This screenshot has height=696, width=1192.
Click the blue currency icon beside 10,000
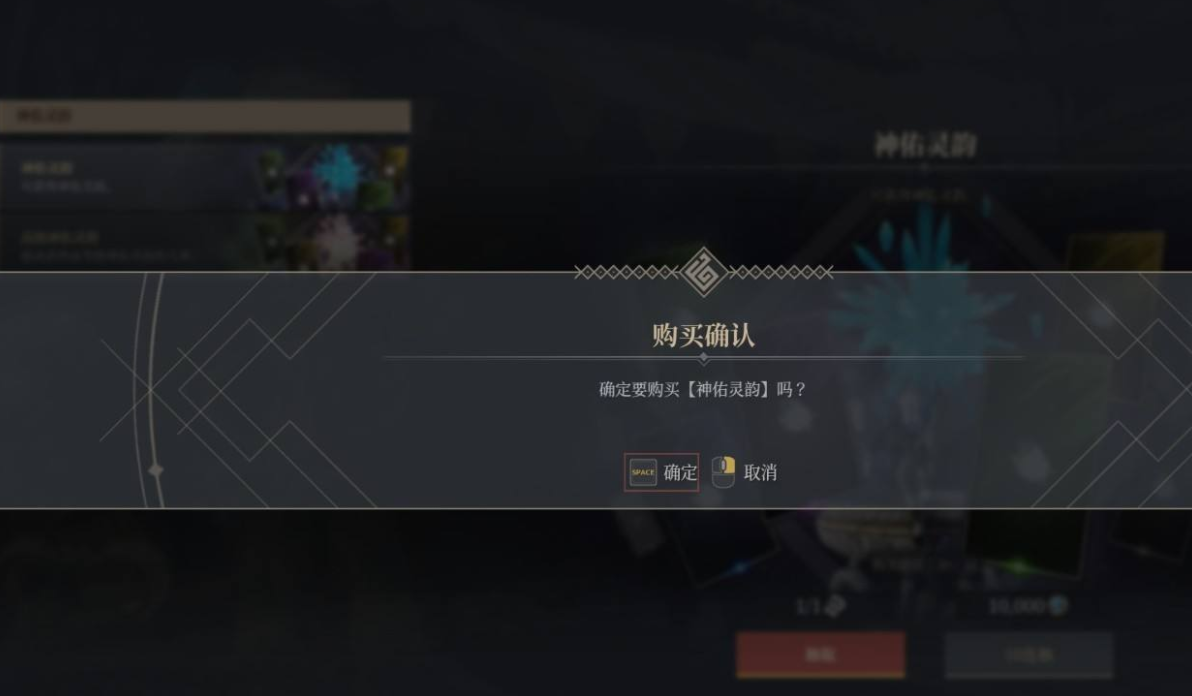[1057, 606]
